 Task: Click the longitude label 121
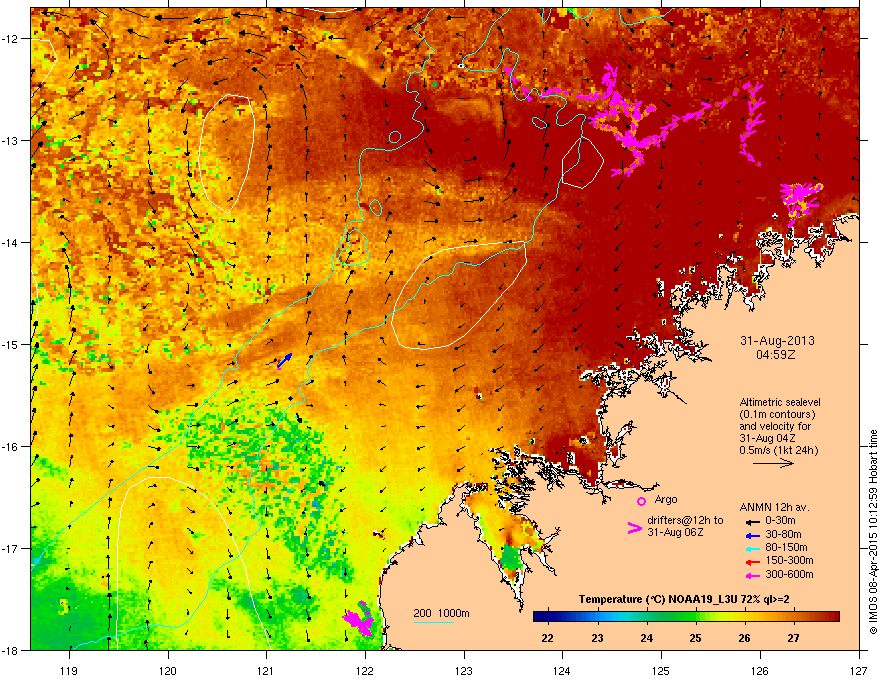(266, 670)
